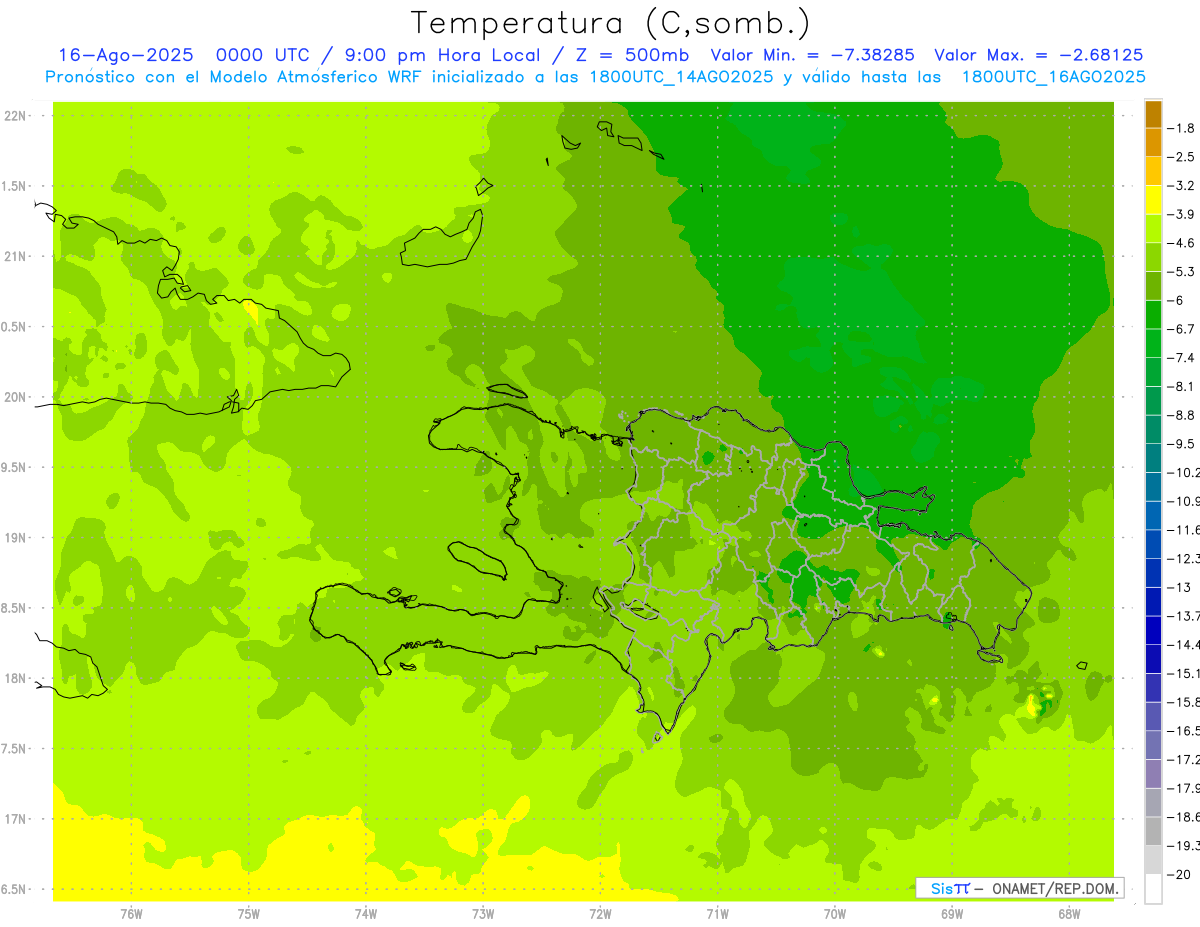The width and height of the screenshot is (1200, 927).
Task: Click the '1800UTC_16AGO2025' valid-until time
Action: point(1053,77)
